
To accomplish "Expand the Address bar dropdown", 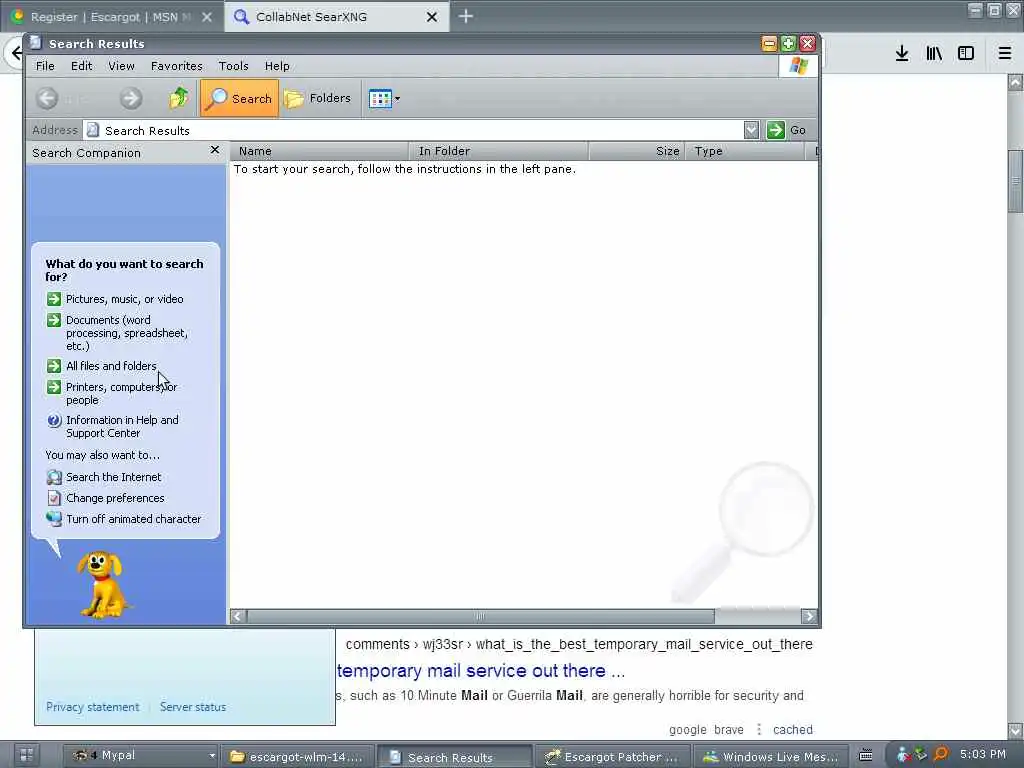I will pos(751,130).
